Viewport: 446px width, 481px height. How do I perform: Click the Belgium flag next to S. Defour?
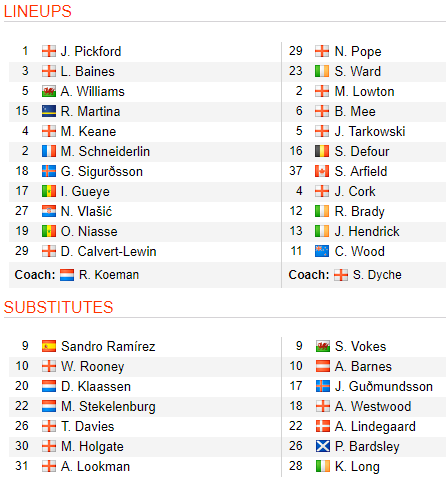click(322, 151)
